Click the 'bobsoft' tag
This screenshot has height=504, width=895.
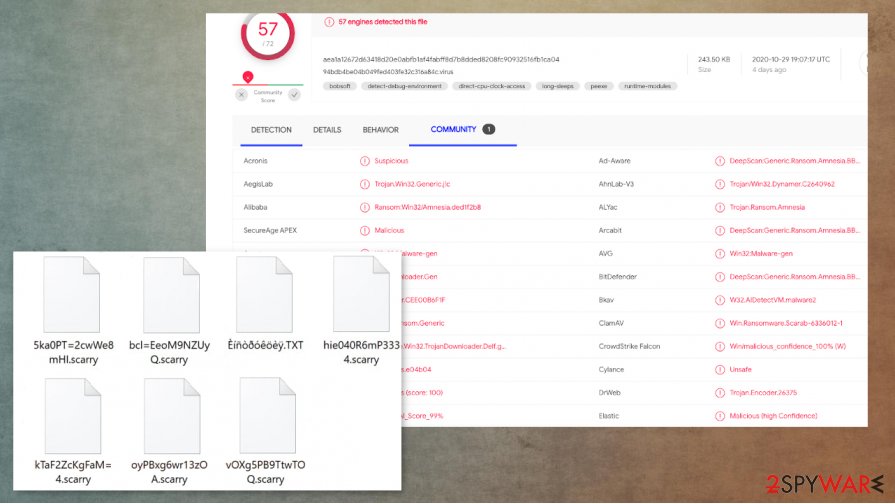point(340,86)
